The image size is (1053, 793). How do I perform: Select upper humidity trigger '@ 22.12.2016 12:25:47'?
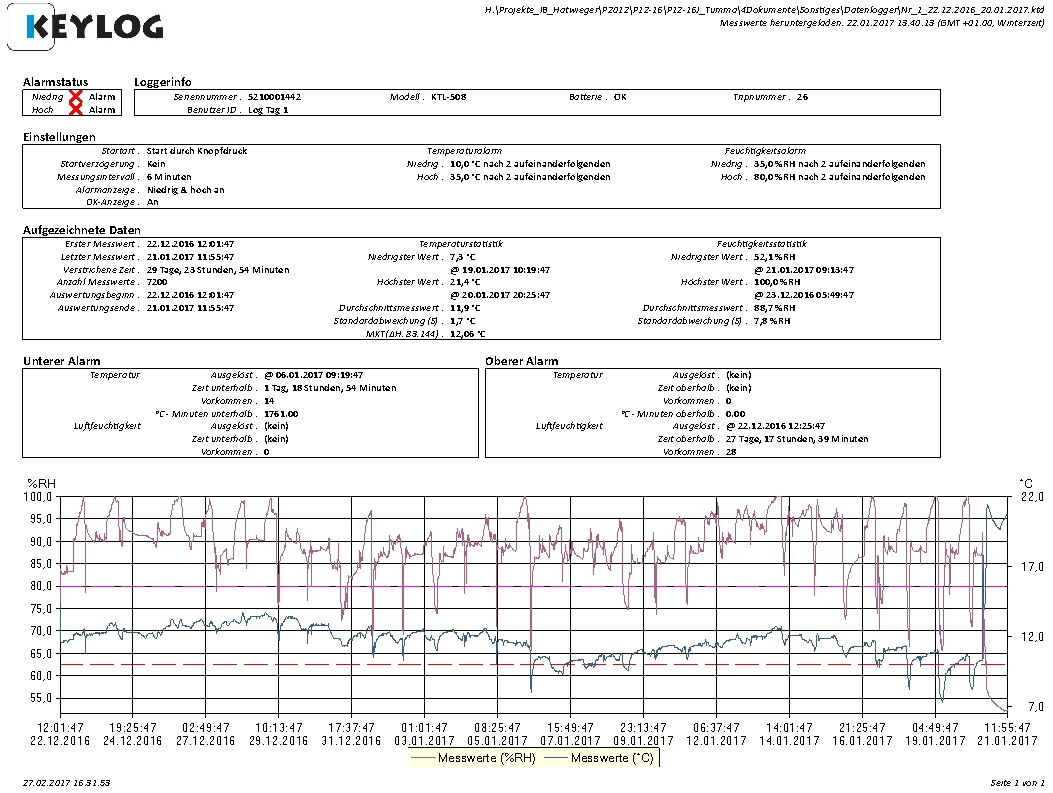pos(775,426)
